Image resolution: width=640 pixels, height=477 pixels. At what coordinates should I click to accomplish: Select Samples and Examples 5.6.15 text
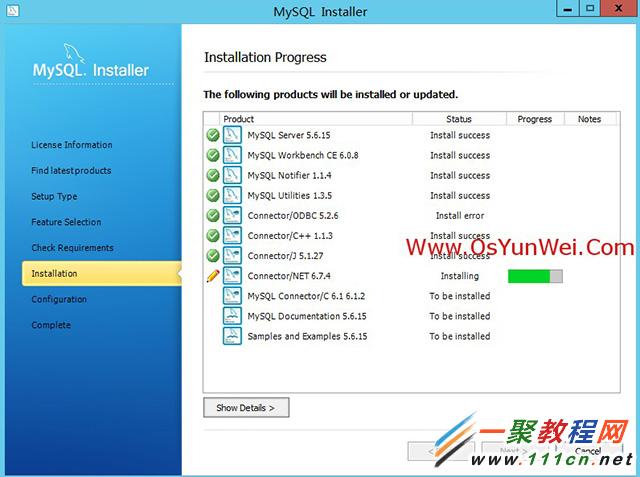(307, 336)
